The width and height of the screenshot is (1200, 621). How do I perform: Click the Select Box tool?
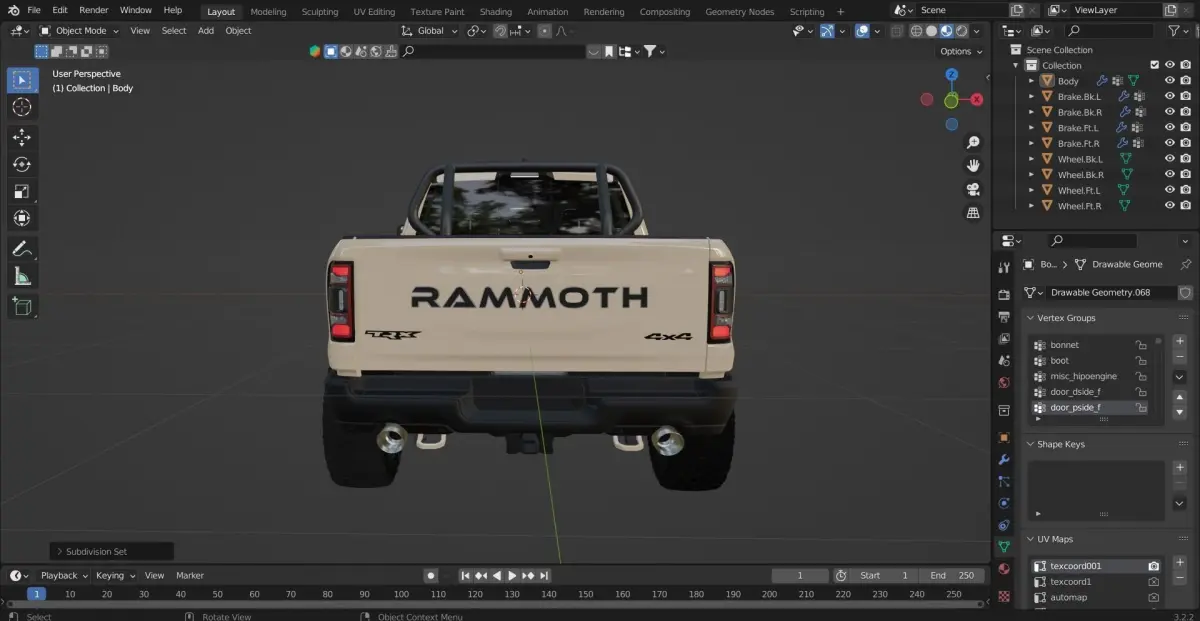coord(22,80)
